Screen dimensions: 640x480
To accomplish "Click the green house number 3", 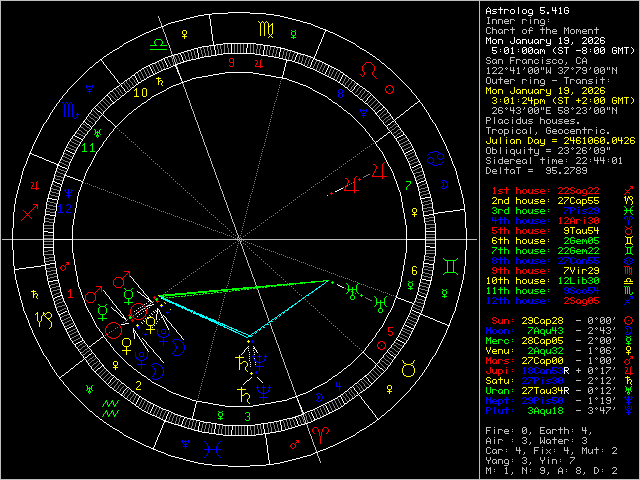I will click(246, 415).
